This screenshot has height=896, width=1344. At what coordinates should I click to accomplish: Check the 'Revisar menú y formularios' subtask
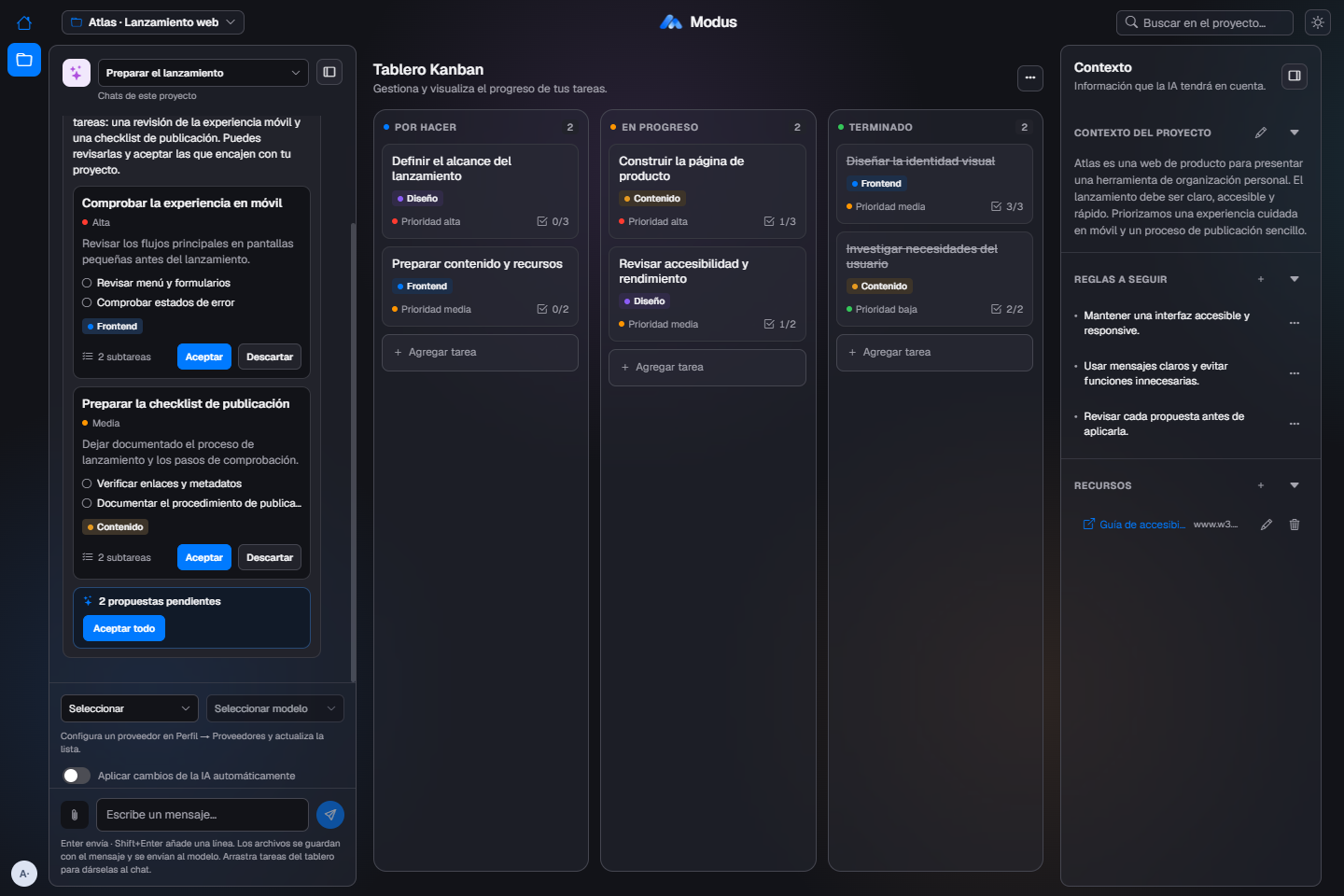click(87, 283)
